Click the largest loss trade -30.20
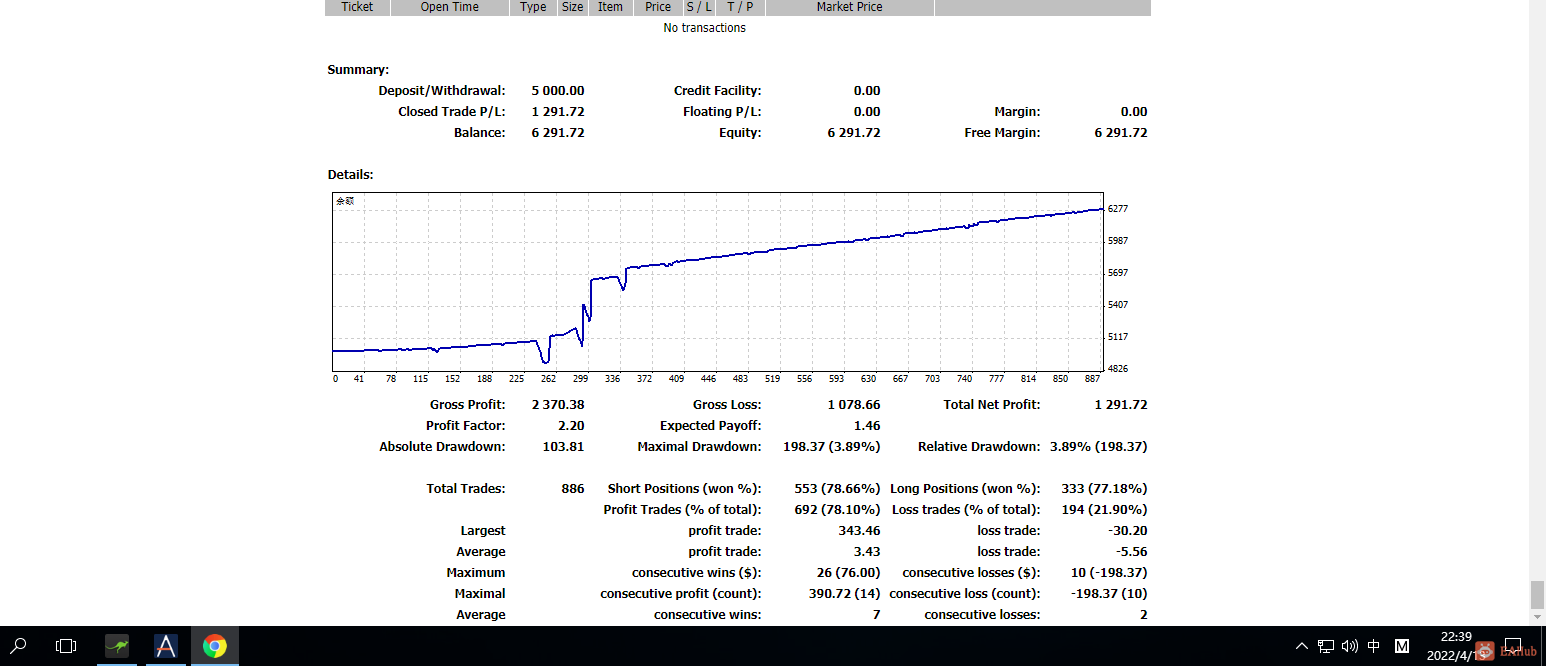The image size is (1546, 666). coord(1129,531)
